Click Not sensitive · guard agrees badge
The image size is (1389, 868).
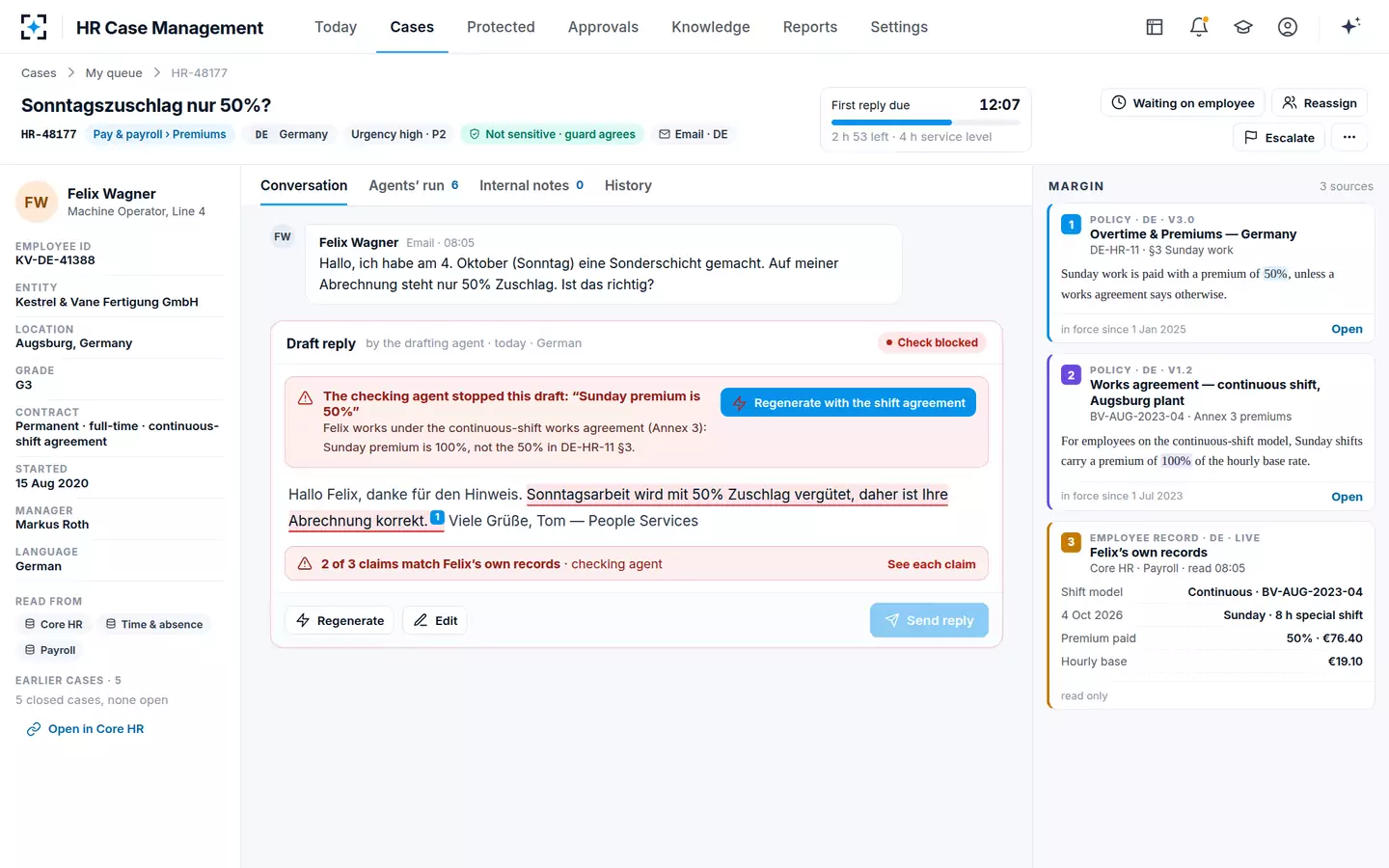pyautogui.click(x=552, y=134)
